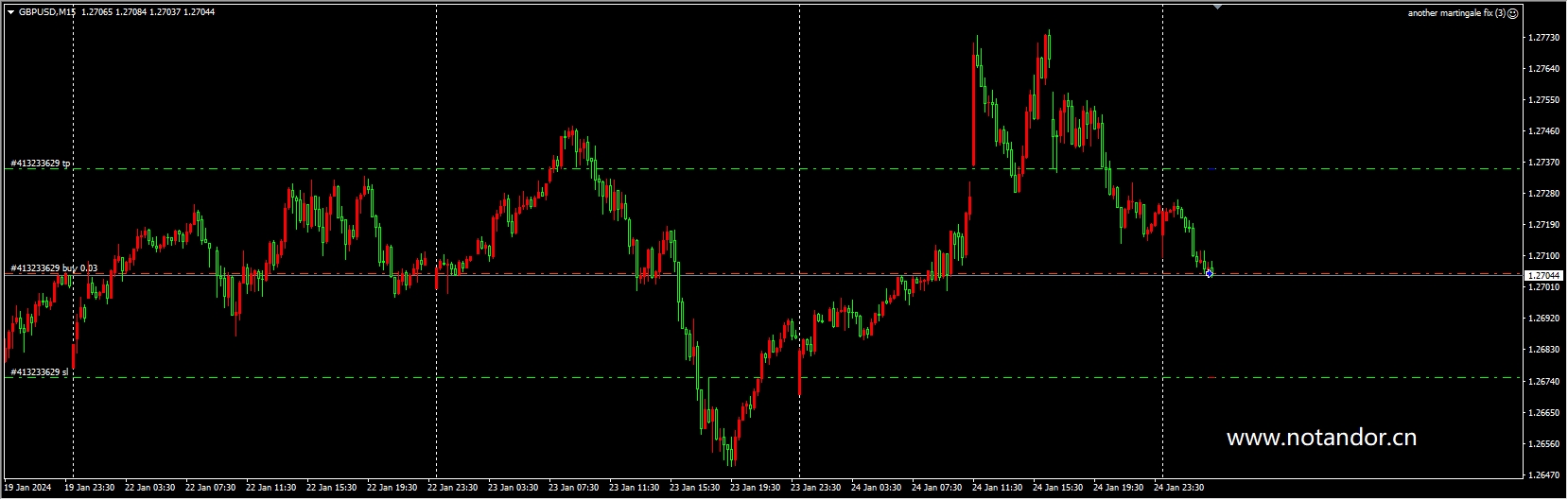
Task: Select the #413233629 tp line label
Action: [x=41, y=164]
